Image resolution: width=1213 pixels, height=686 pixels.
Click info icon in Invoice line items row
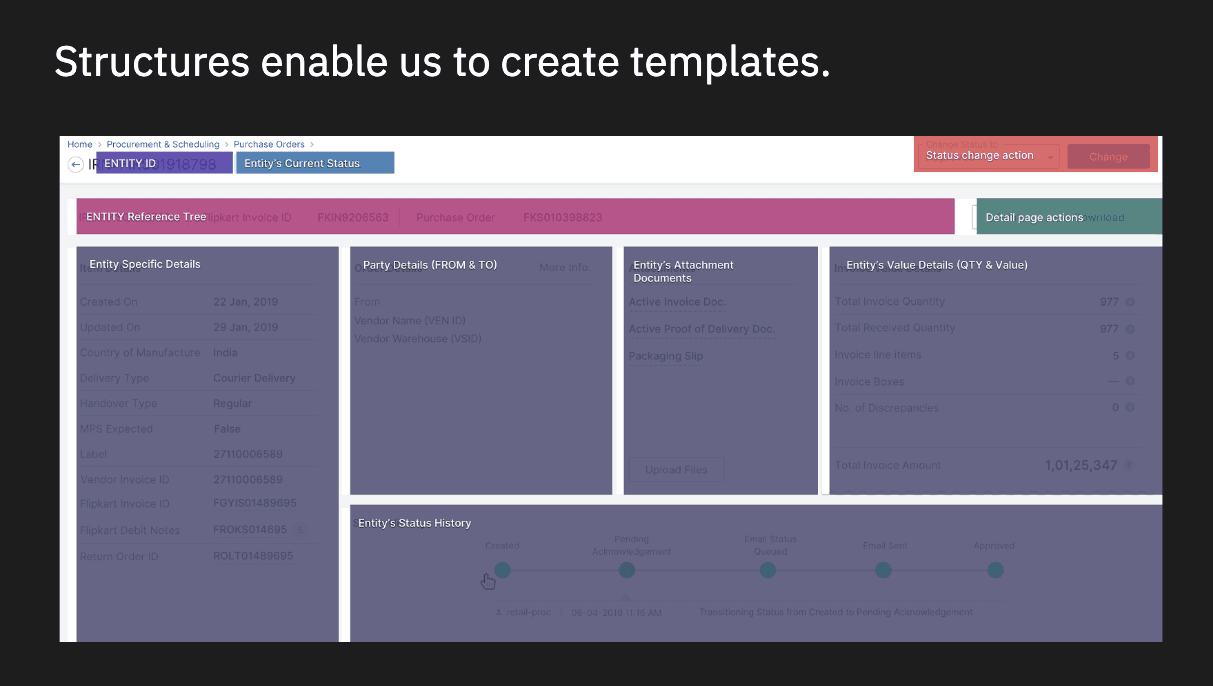coord(1130,355)
